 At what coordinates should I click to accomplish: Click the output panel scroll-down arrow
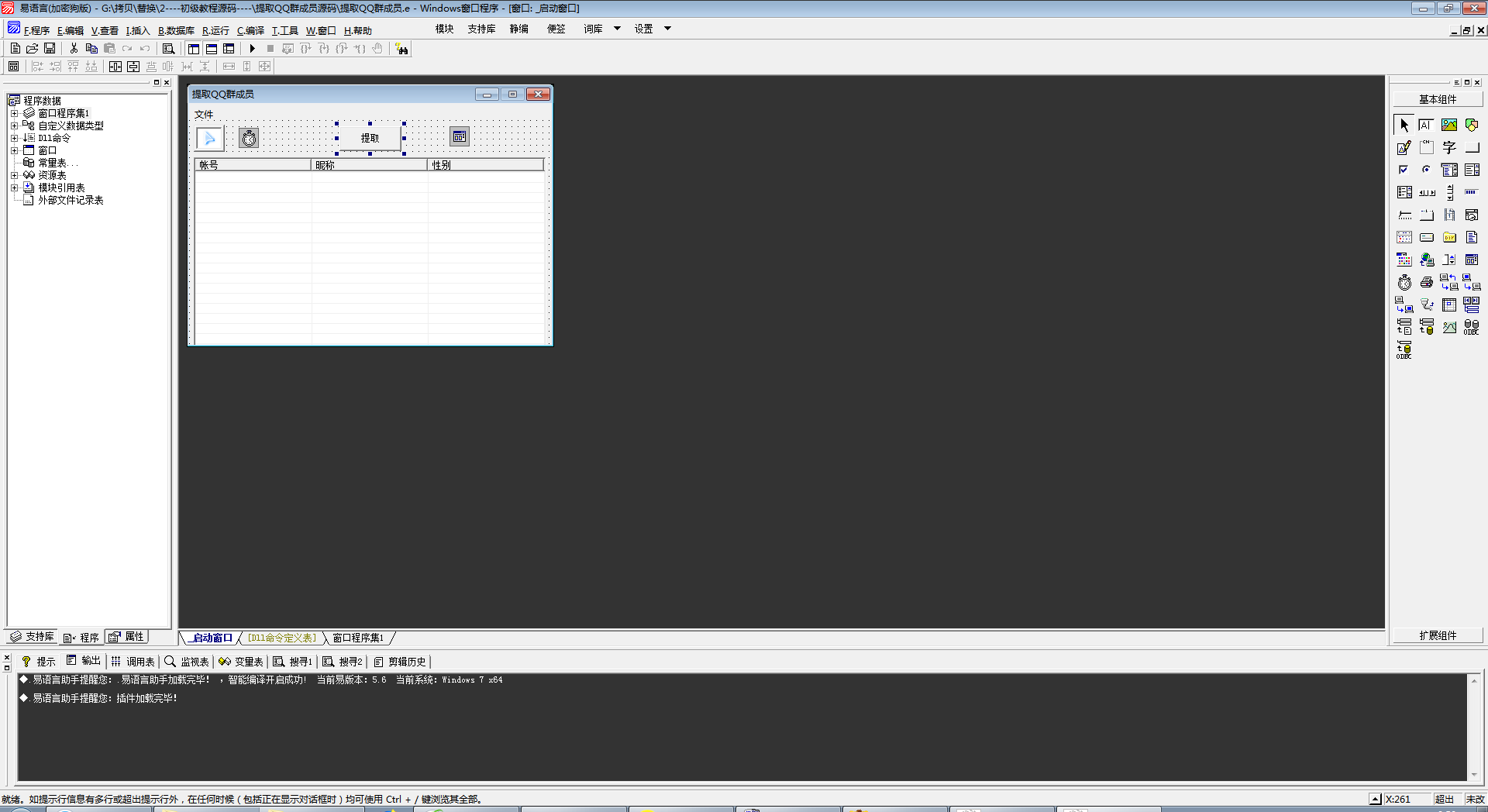coord(1474,775)
